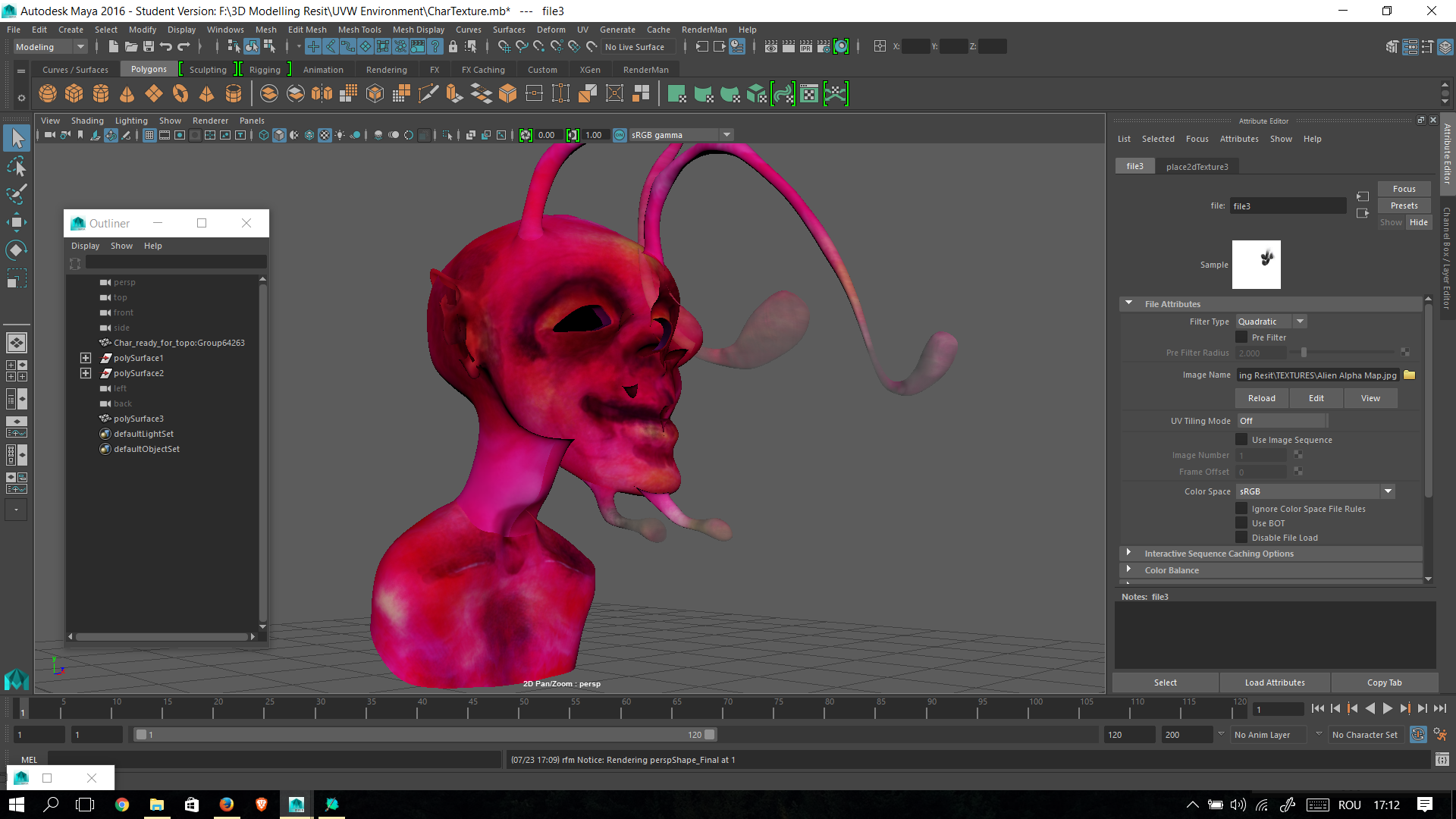
Task: Go to start of playback range
Action: (1317, 708)
